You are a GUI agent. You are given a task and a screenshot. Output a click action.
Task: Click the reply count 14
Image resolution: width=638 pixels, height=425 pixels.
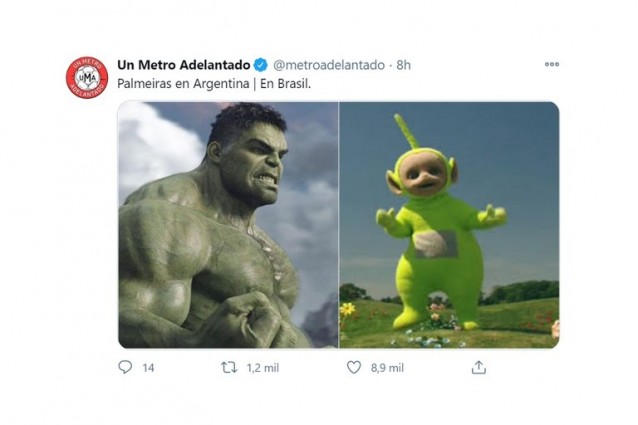click(148, 368)
